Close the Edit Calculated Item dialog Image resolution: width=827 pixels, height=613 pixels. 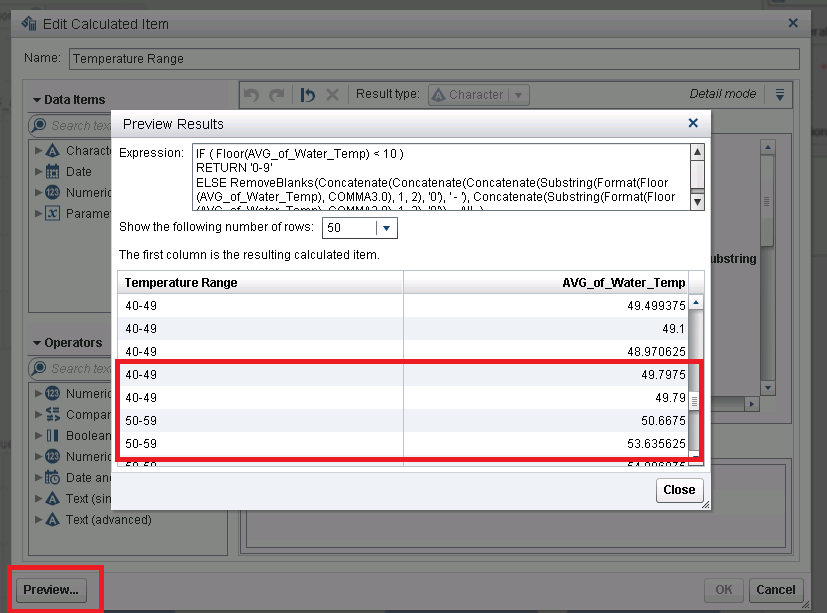point(793,23)
